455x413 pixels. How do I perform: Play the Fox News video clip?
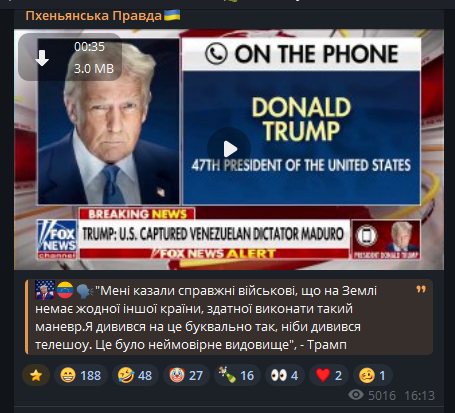pos(229,149)
